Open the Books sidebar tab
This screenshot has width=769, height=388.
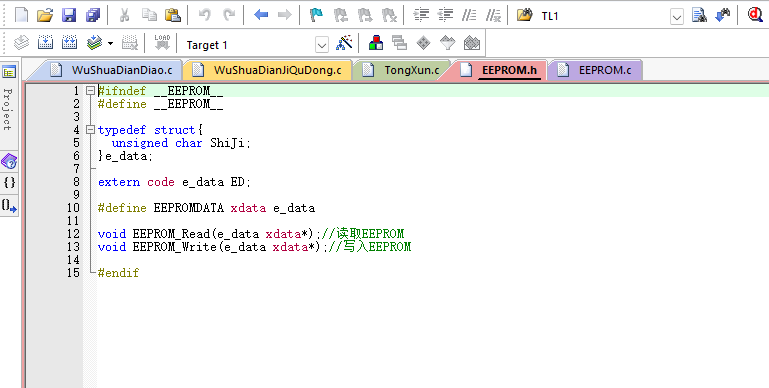9,161
